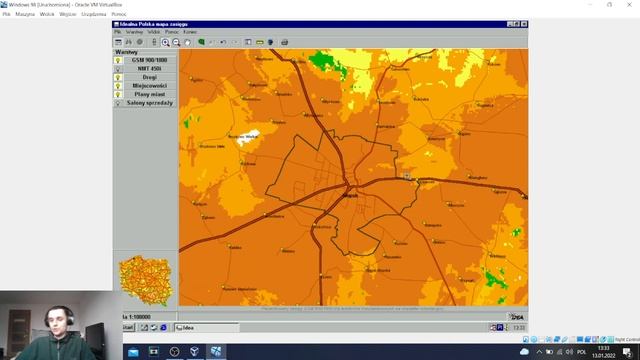The height and width of the screenshot is (360, 640).
Task: Open the VirtualBox Maszyna menu
Action: click(25, 14)
